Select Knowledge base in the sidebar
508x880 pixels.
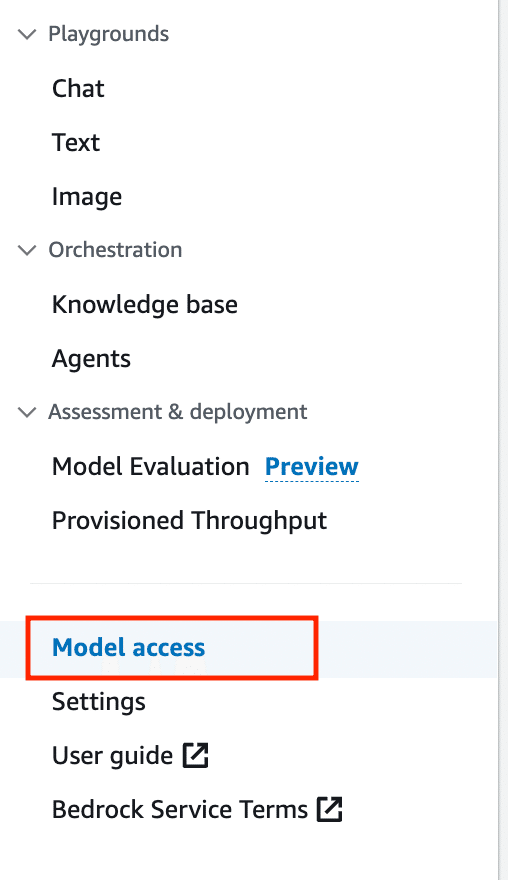[x=145, y=305]
